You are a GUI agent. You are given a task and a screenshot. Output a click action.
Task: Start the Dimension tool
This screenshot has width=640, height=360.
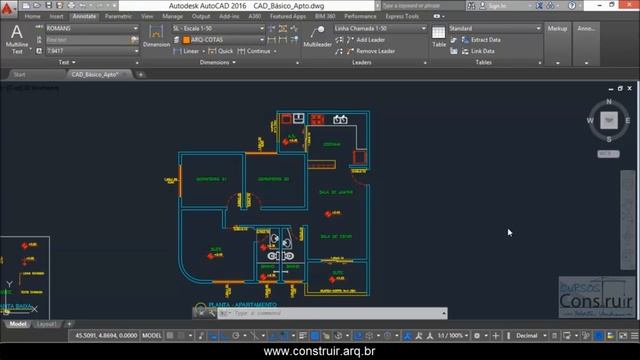coord(156,36)
